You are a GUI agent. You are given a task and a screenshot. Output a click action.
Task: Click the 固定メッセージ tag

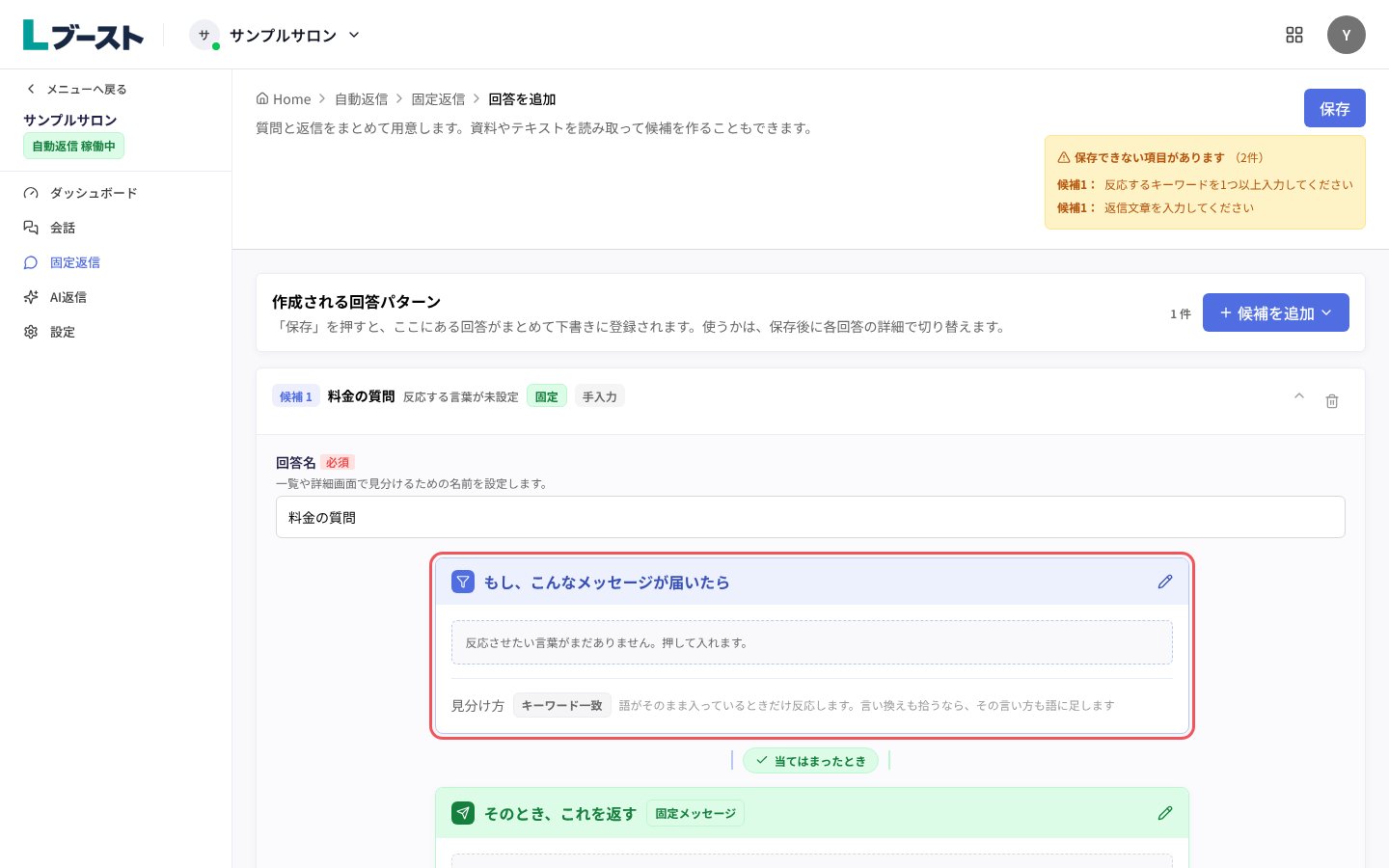[x=695, y=813]
